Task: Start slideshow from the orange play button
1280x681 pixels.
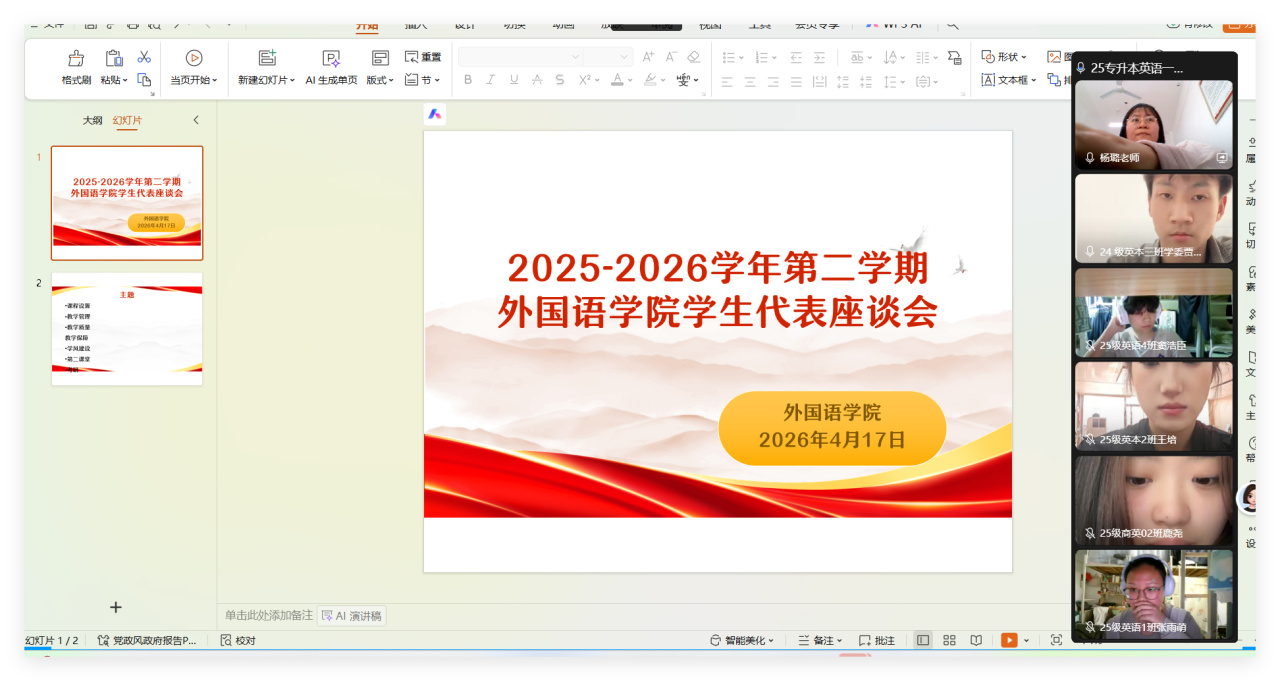Action: (x=1009, y=640)
